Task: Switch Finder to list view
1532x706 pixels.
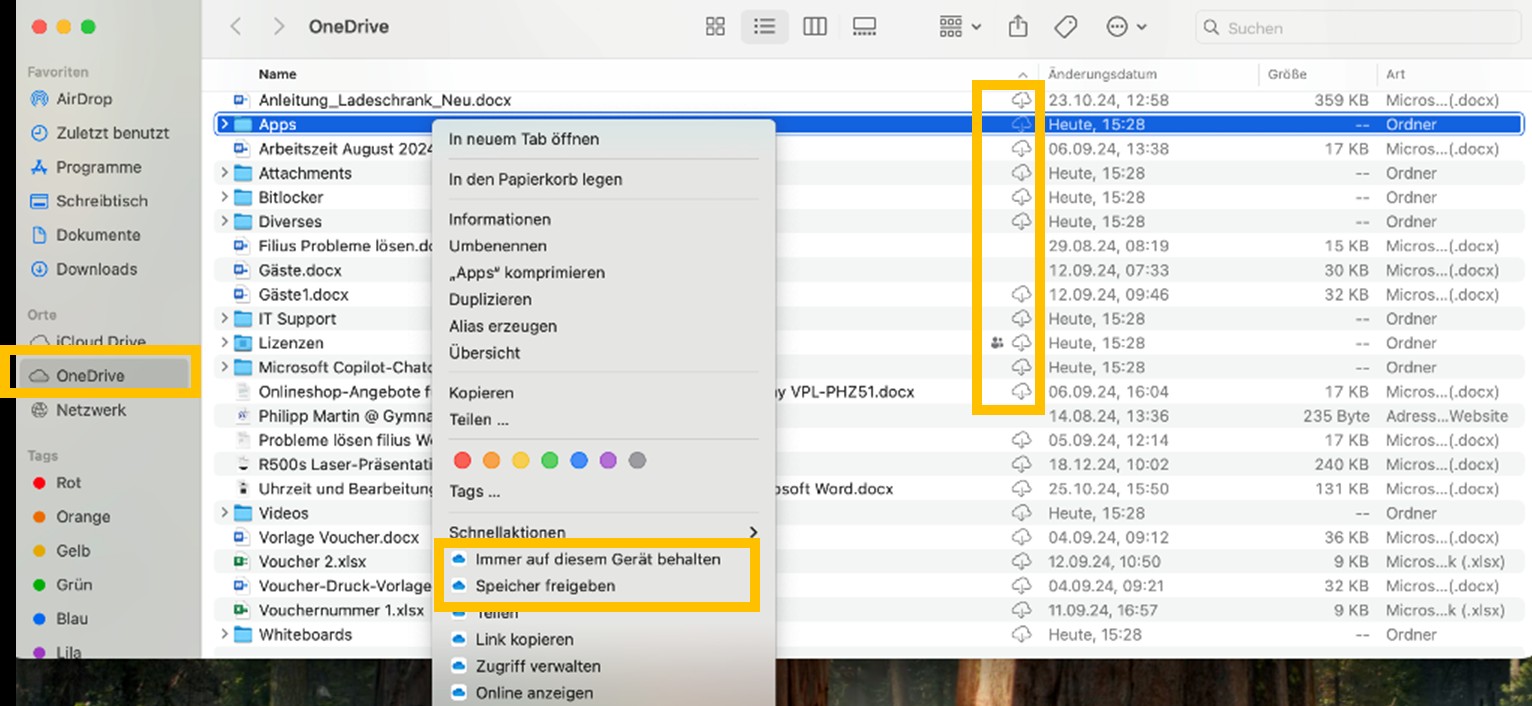Action: [764, 28]
